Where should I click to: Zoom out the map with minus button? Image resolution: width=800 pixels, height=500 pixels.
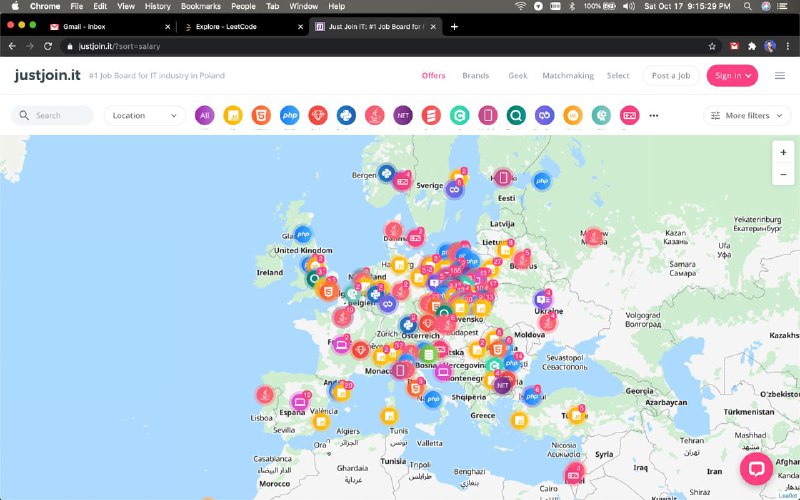[x=783, y=174]
